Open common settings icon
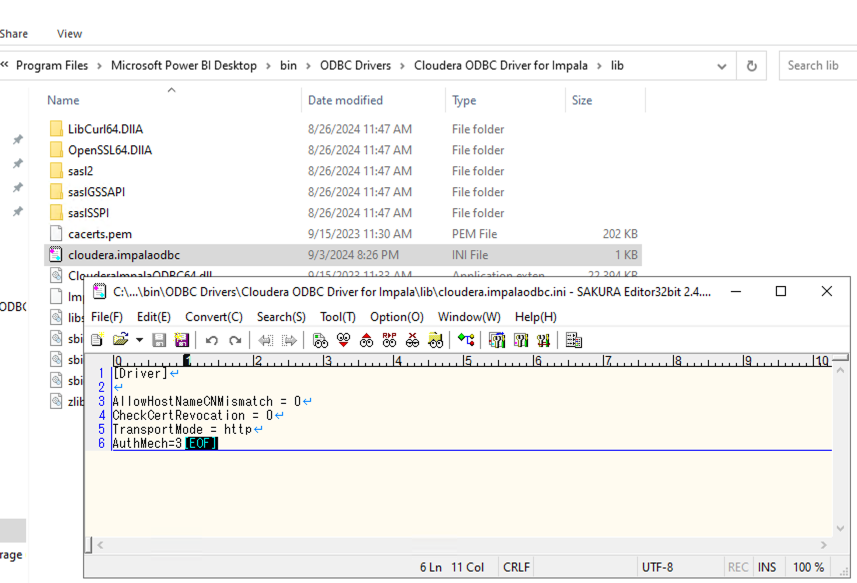 pyautogui.click(x=543, y=340)
